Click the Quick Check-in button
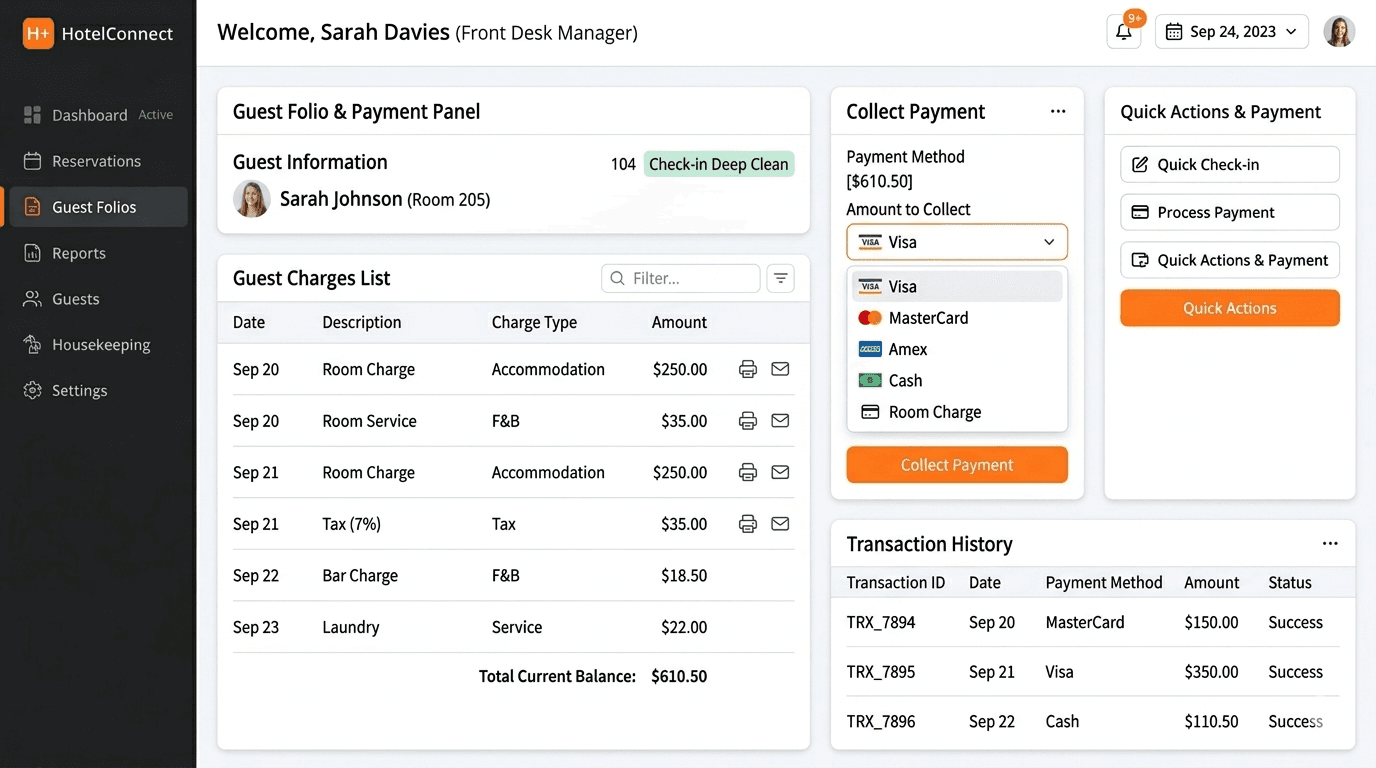The height and width of the screenshot is (768, 1376). click(x=1228, y=165)
